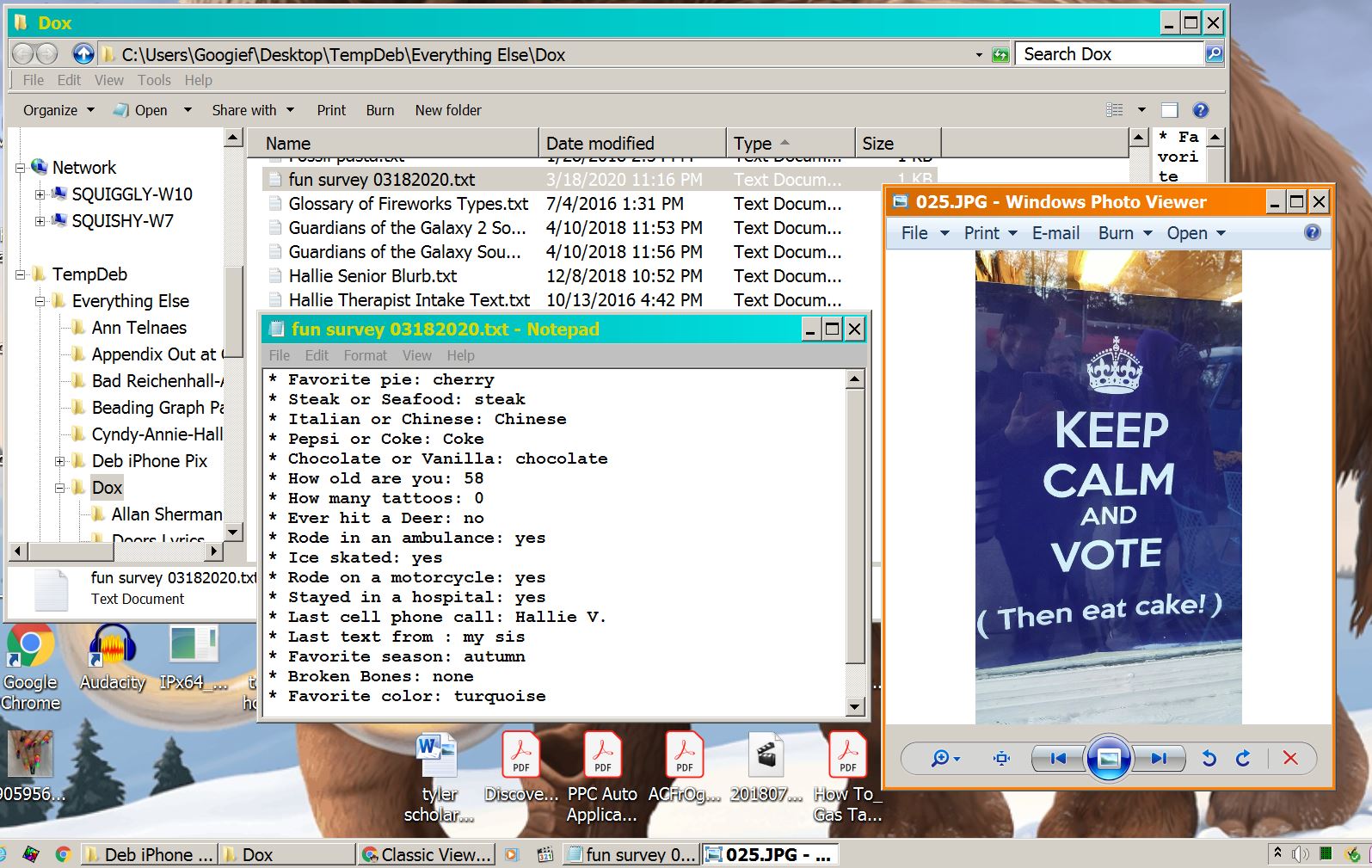Collapse the Dox folder tree node

59,489
